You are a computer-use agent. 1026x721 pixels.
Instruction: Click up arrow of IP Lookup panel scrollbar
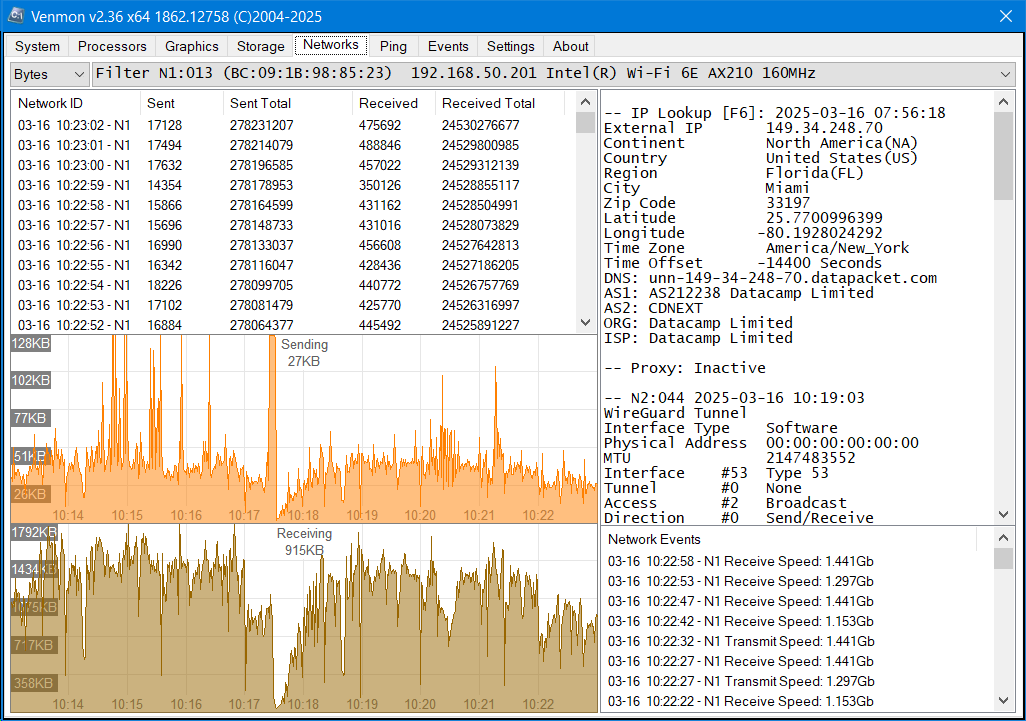pos(1003,101)
